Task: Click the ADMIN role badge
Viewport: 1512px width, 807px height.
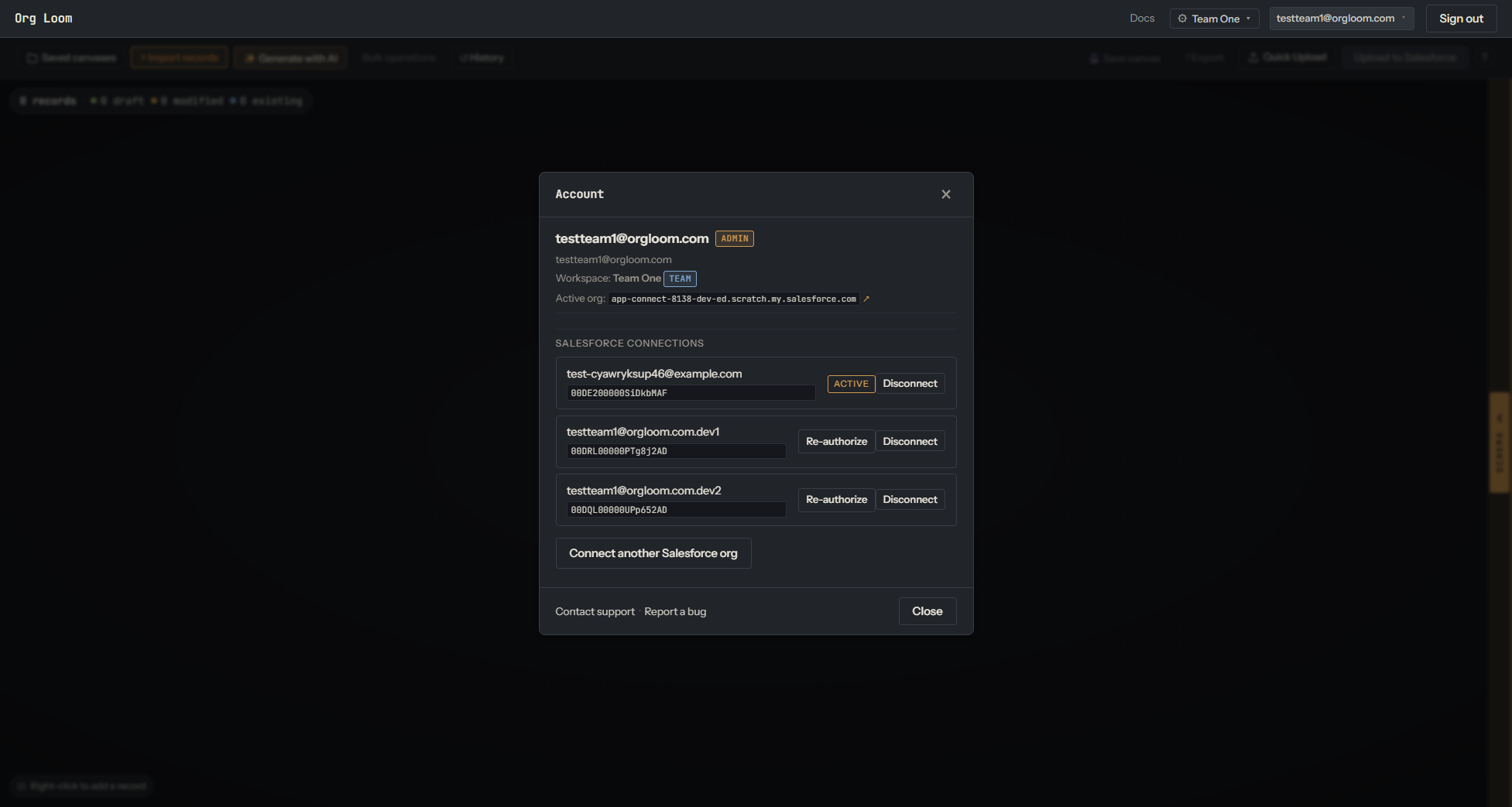Action: [734, 239]
